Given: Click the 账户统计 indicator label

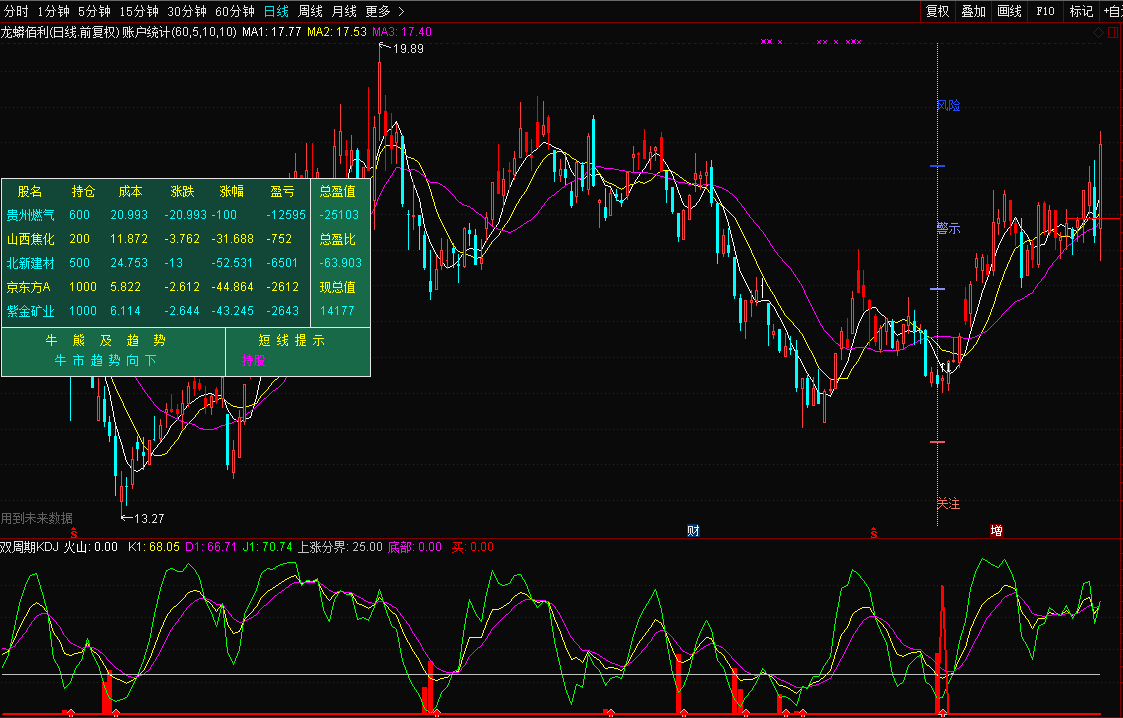Looking at the screenshot, I should [146, 32].
